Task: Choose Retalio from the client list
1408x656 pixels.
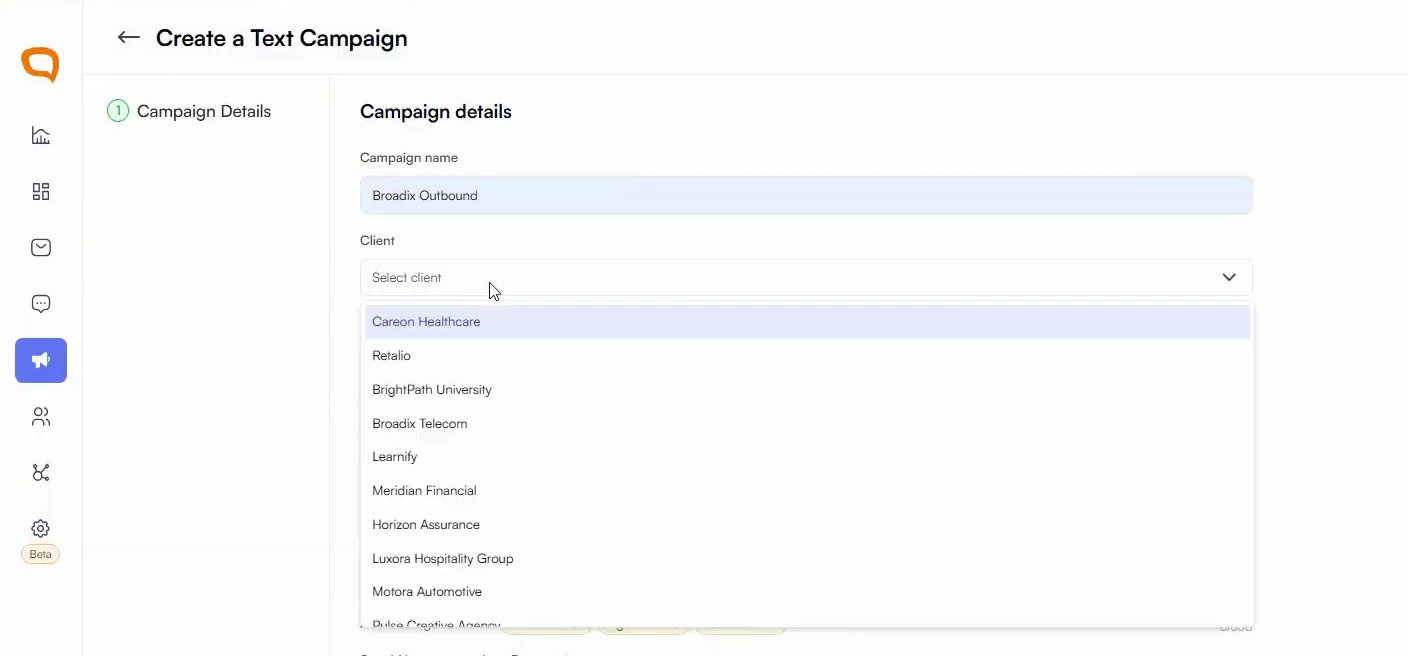Action: tap(807, 356)
